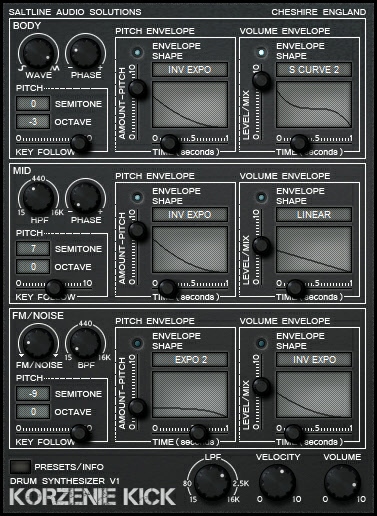Open the FM/Noise pitch EXPO 2 shape selector

(x=190, y=360)
